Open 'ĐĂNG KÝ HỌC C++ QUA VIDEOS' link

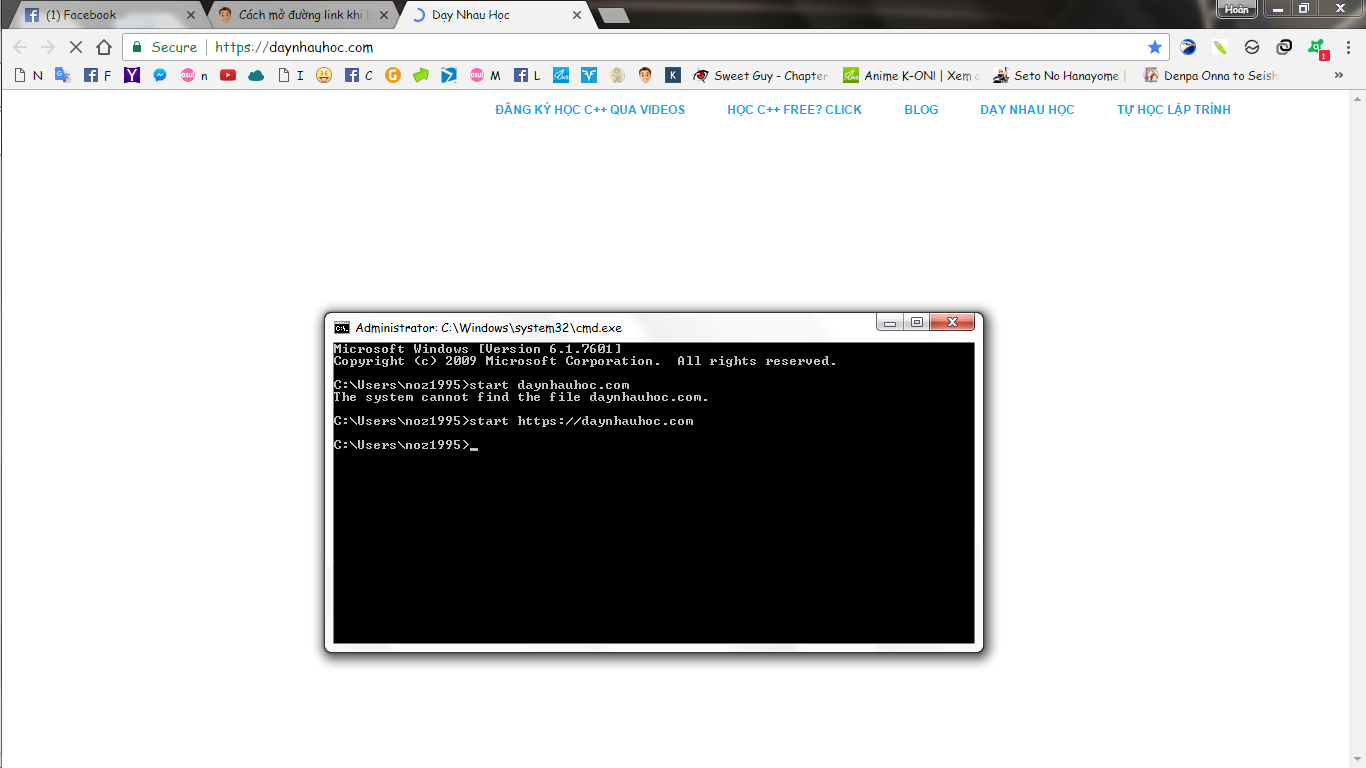pos(590,110)
